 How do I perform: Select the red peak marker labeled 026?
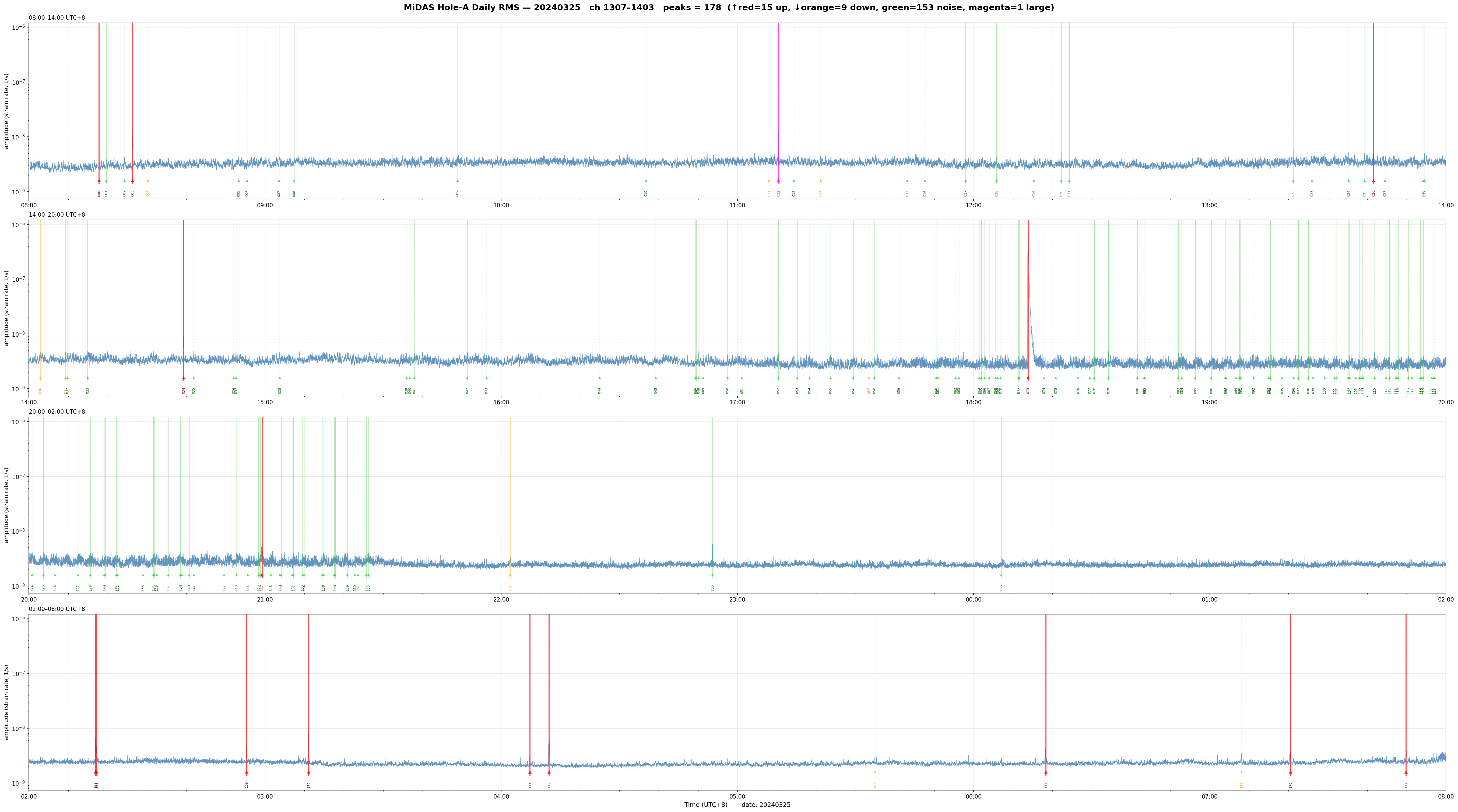[x=1373, y=181]
